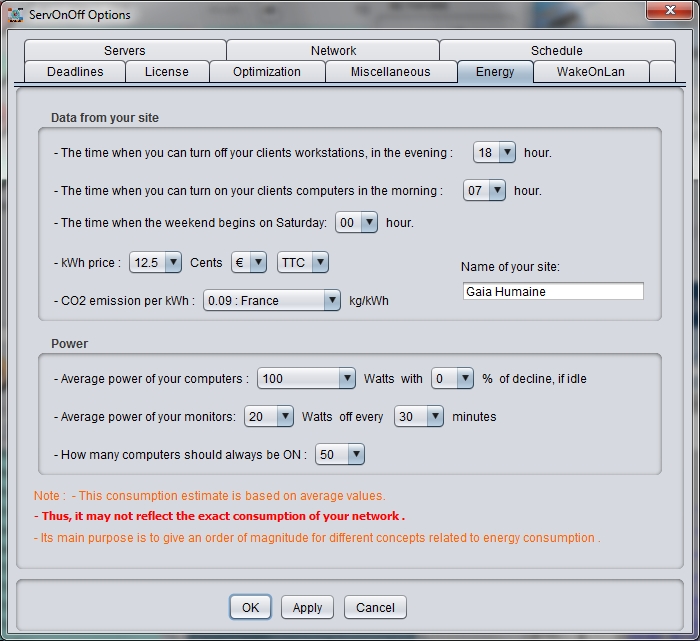Click the ServOnOff app icon in title bar

click(x=16, y=14)
